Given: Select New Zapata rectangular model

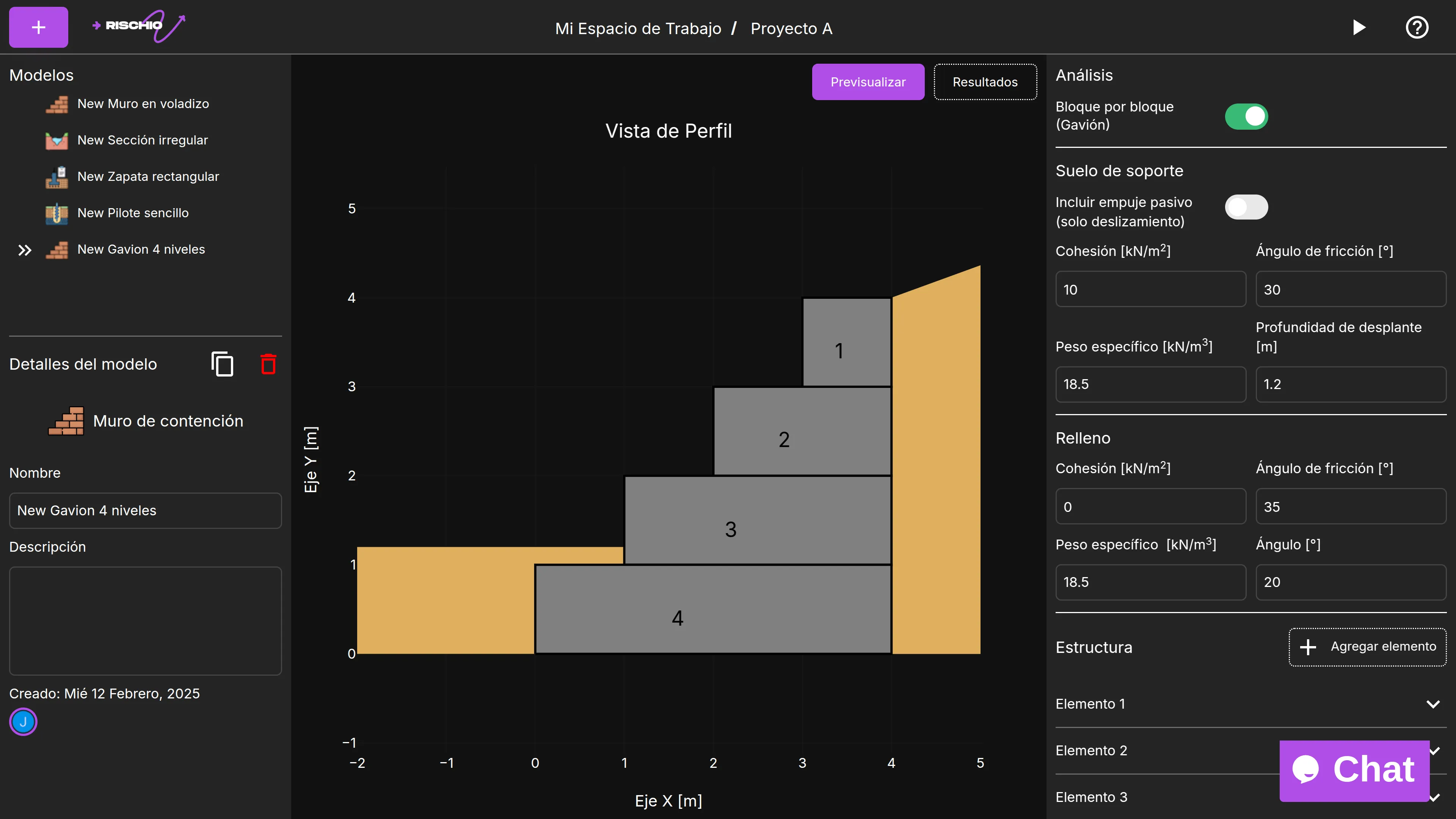Looking at the screenshot, I should 147,176.
